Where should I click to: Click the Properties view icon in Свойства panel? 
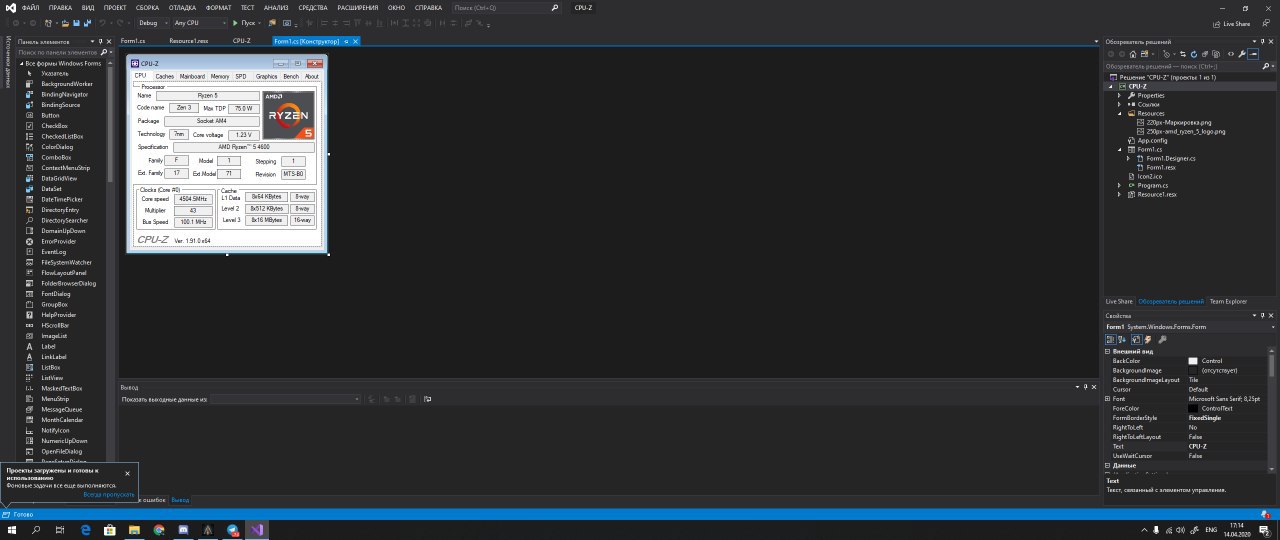point(1137,340)
